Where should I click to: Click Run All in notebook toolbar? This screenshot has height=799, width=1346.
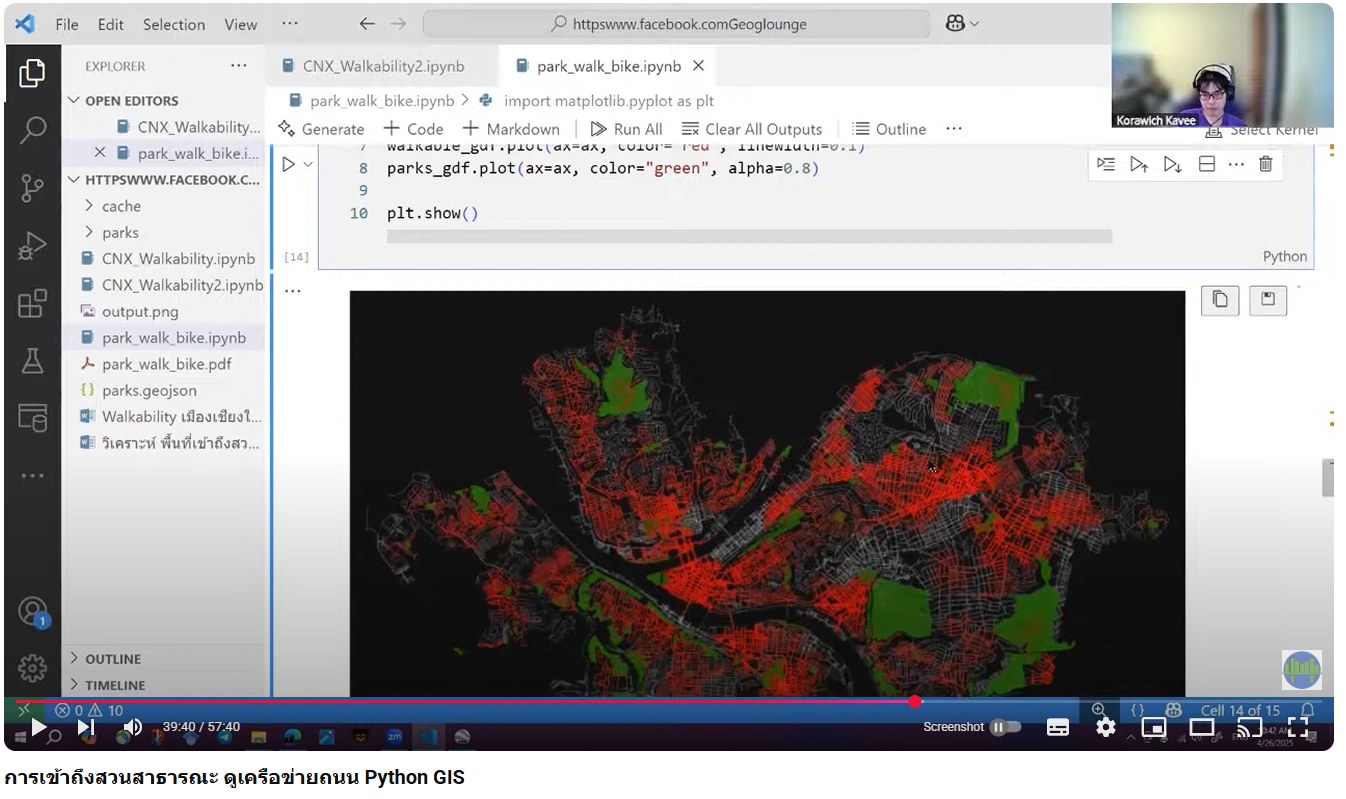pos(627,129)
